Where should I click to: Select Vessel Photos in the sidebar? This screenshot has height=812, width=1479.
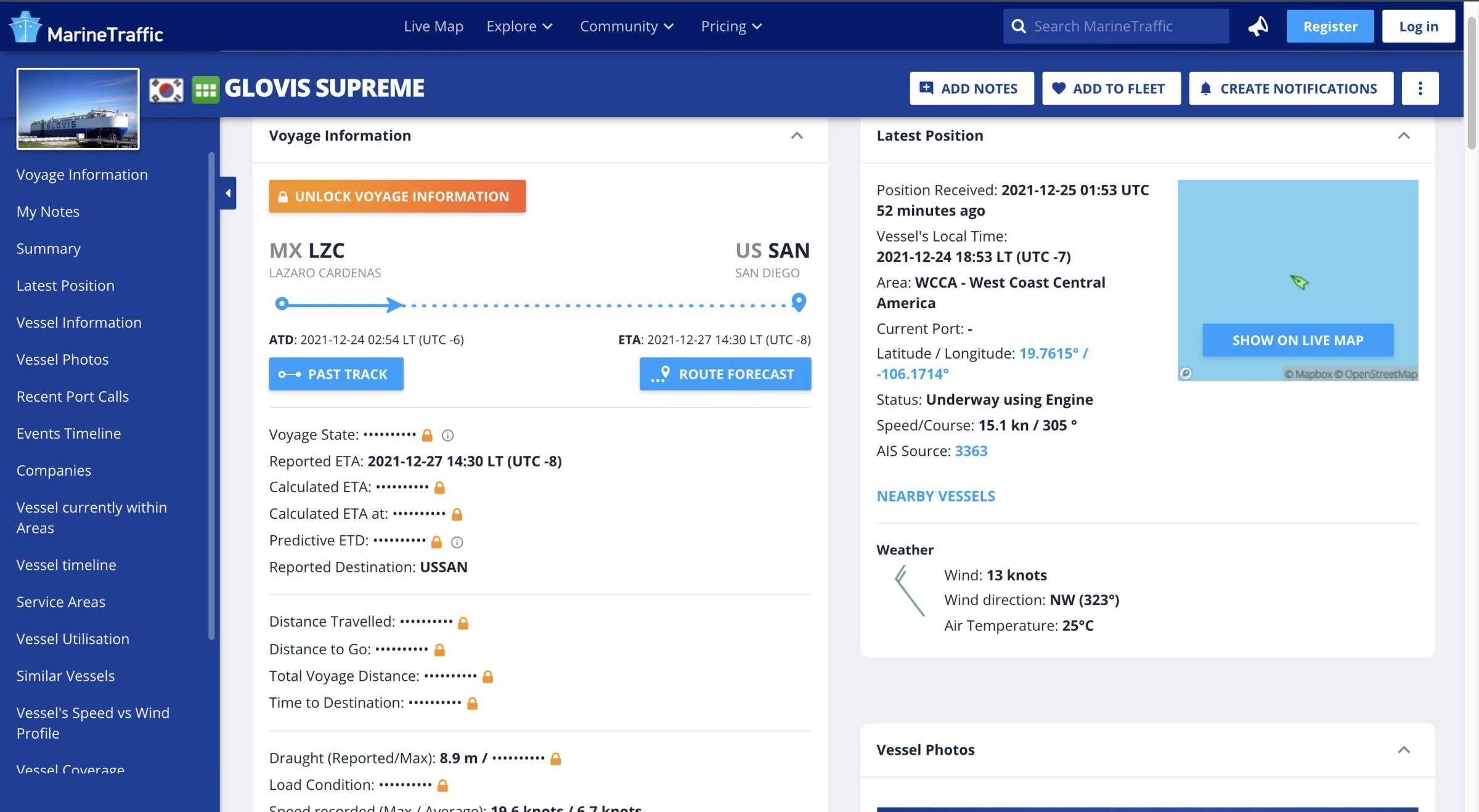tap(62, 360)
